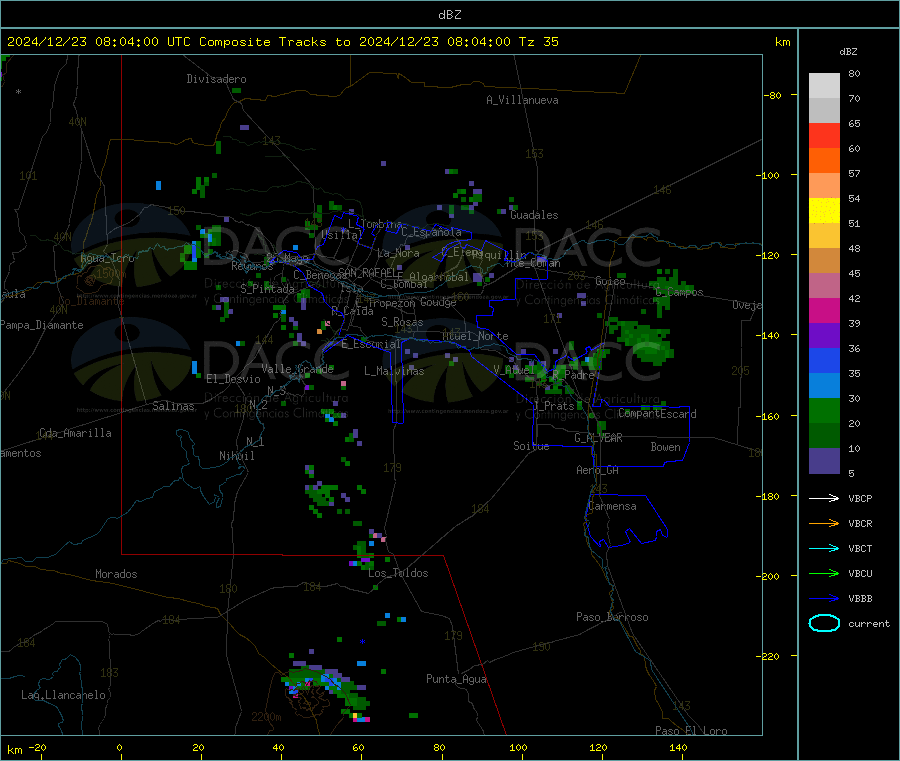This screenshot has height=761, width=900.
Task: Click the blue VBBB arrow icon
Action: [x=824, y=598]
